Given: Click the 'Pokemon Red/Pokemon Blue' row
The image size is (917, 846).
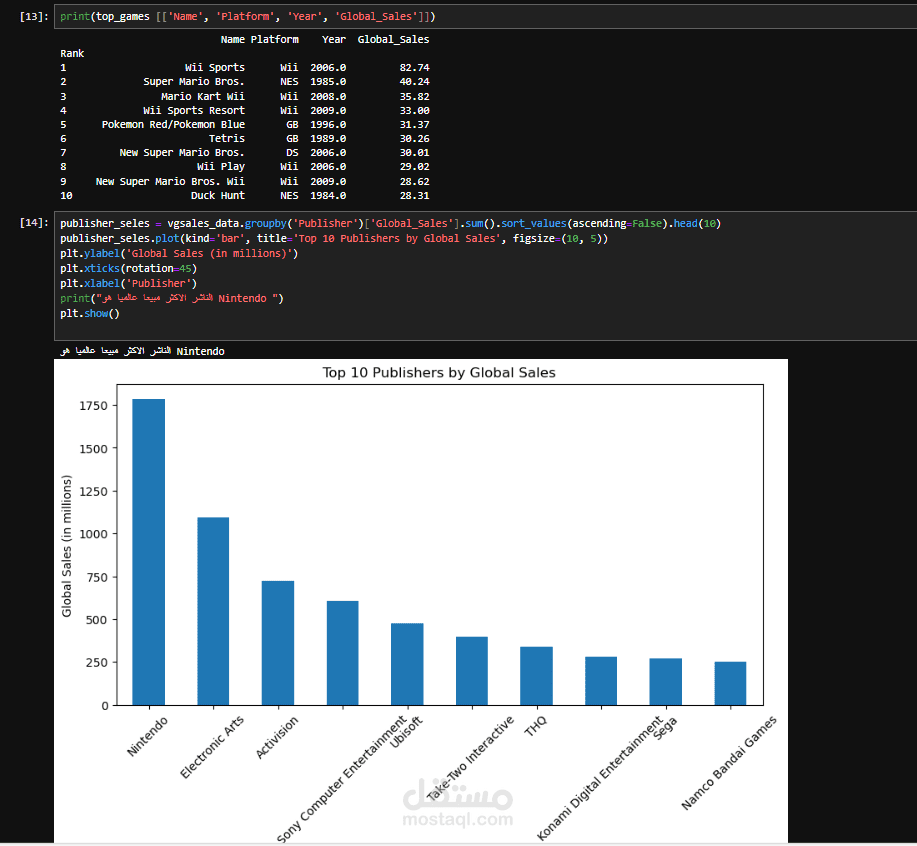Looking at the screenshot, I should click(244, 125).
